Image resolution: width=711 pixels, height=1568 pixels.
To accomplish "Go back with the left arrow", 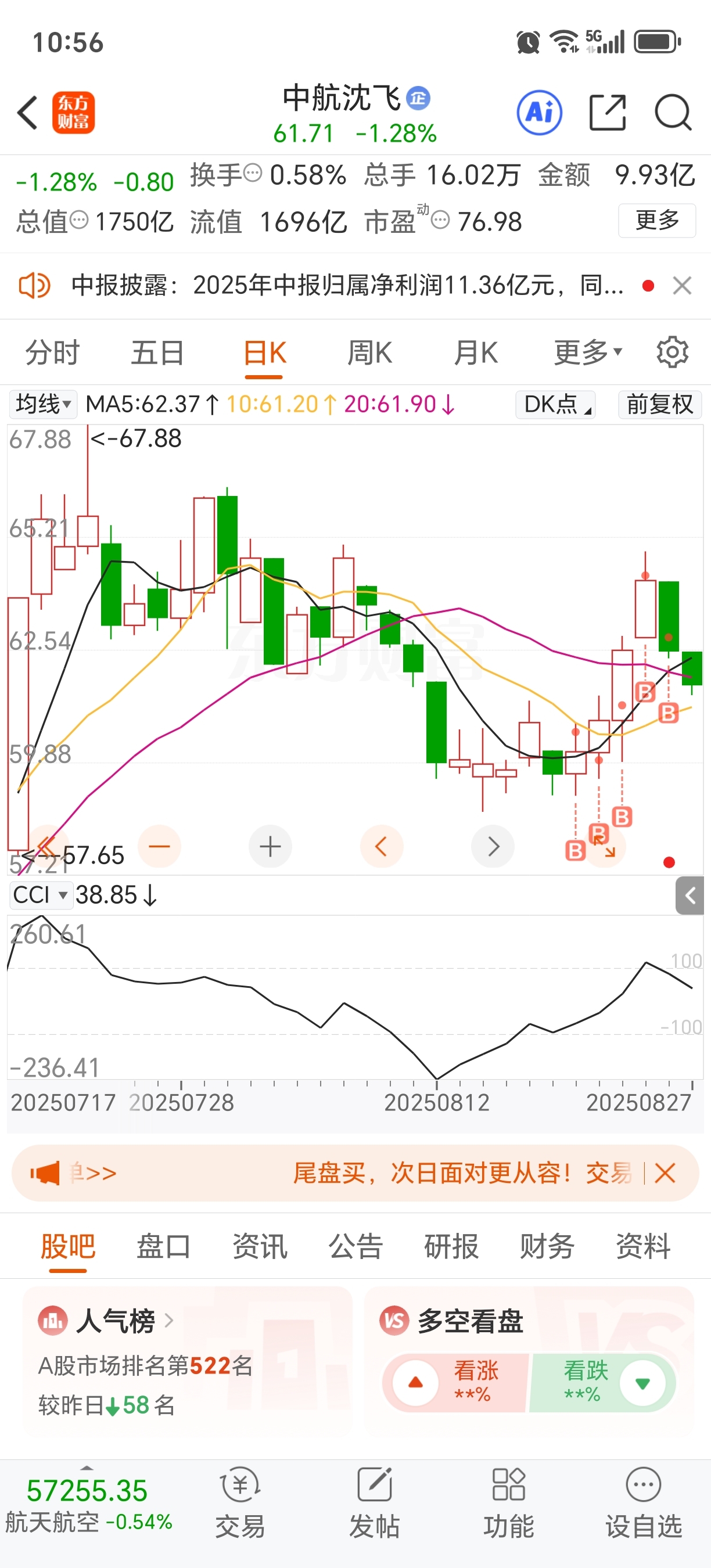I will pos(27,113).
